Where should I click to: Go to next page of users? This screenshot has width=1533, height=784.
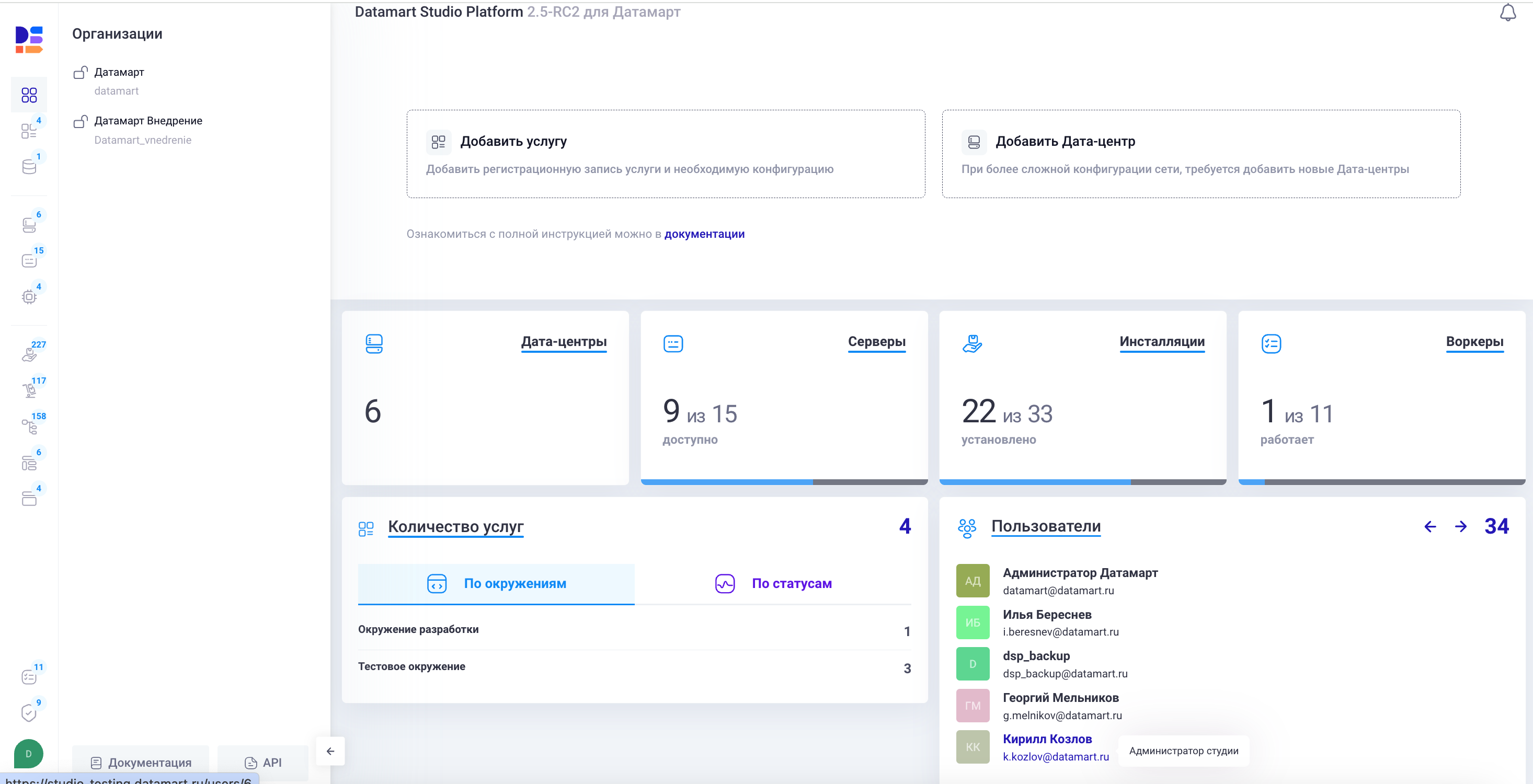[x=1460, y=526]
